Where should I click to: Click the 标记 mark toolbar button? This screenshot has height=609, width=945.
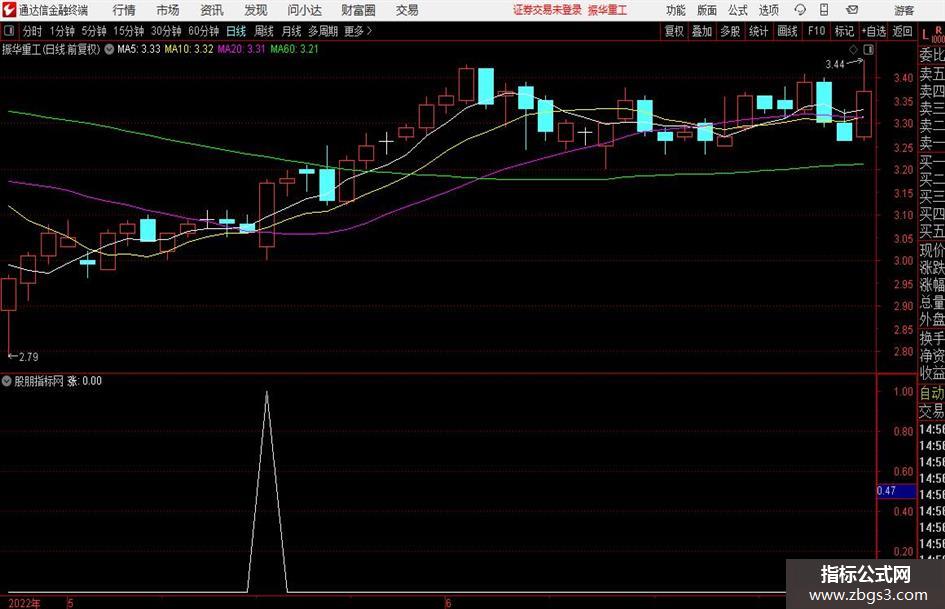[844, 31]
